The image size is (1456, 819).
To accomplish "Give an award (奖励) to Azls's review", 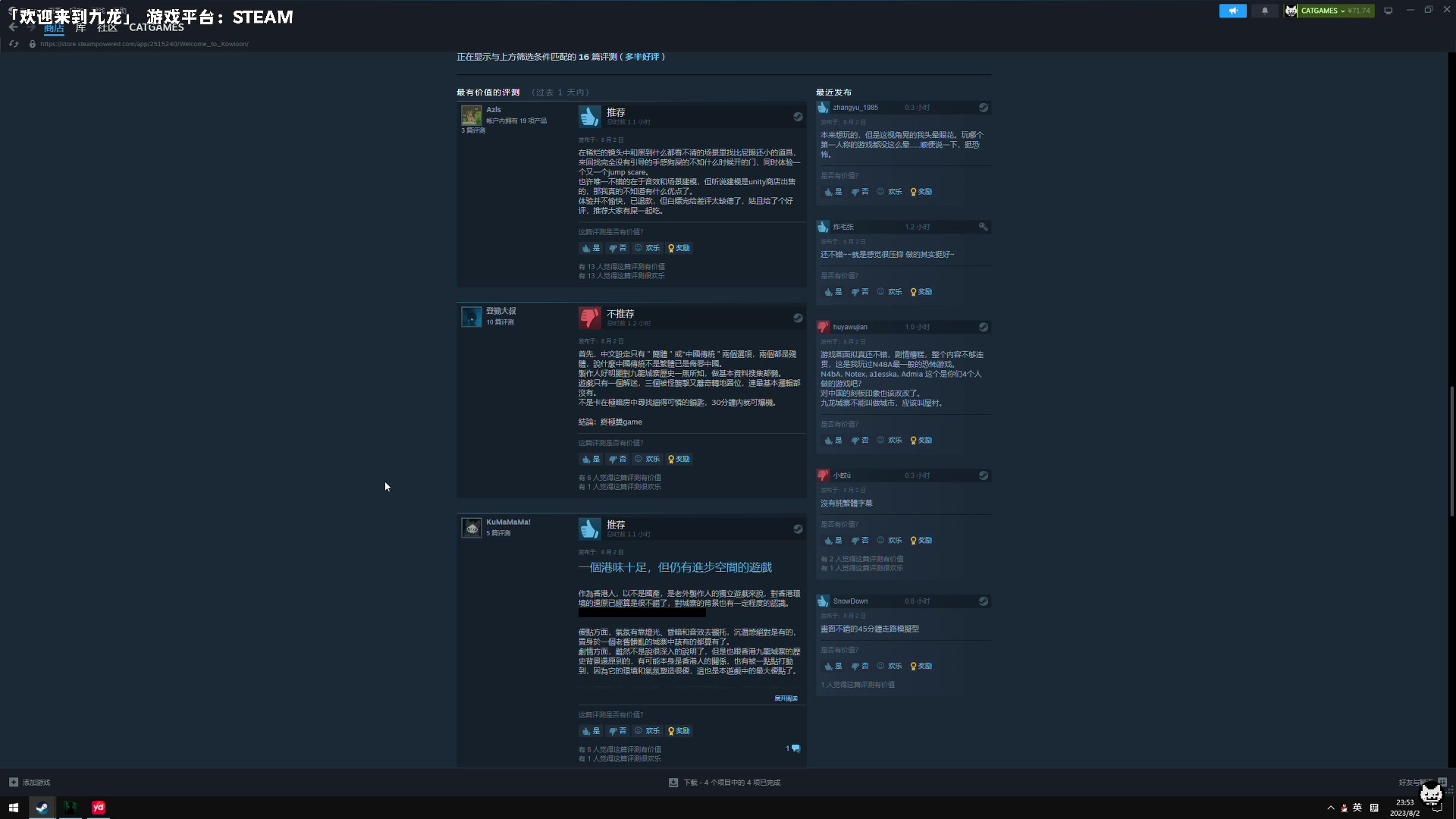I will 679,248.
